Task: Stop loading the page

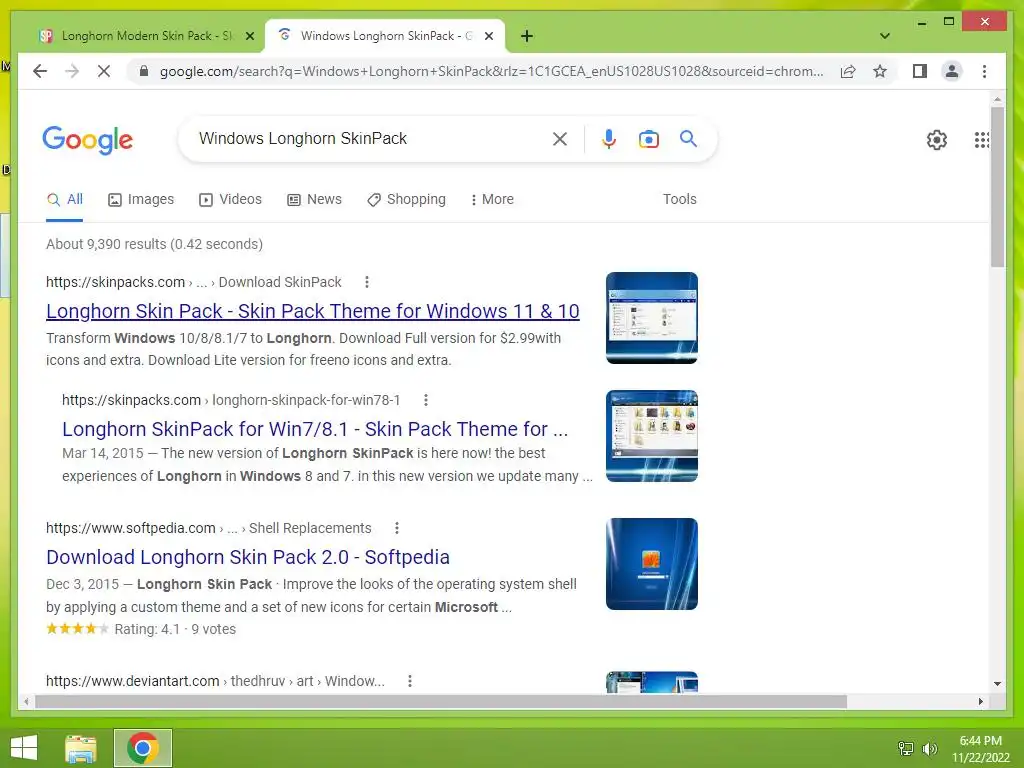Action: (x=104, y=71)
